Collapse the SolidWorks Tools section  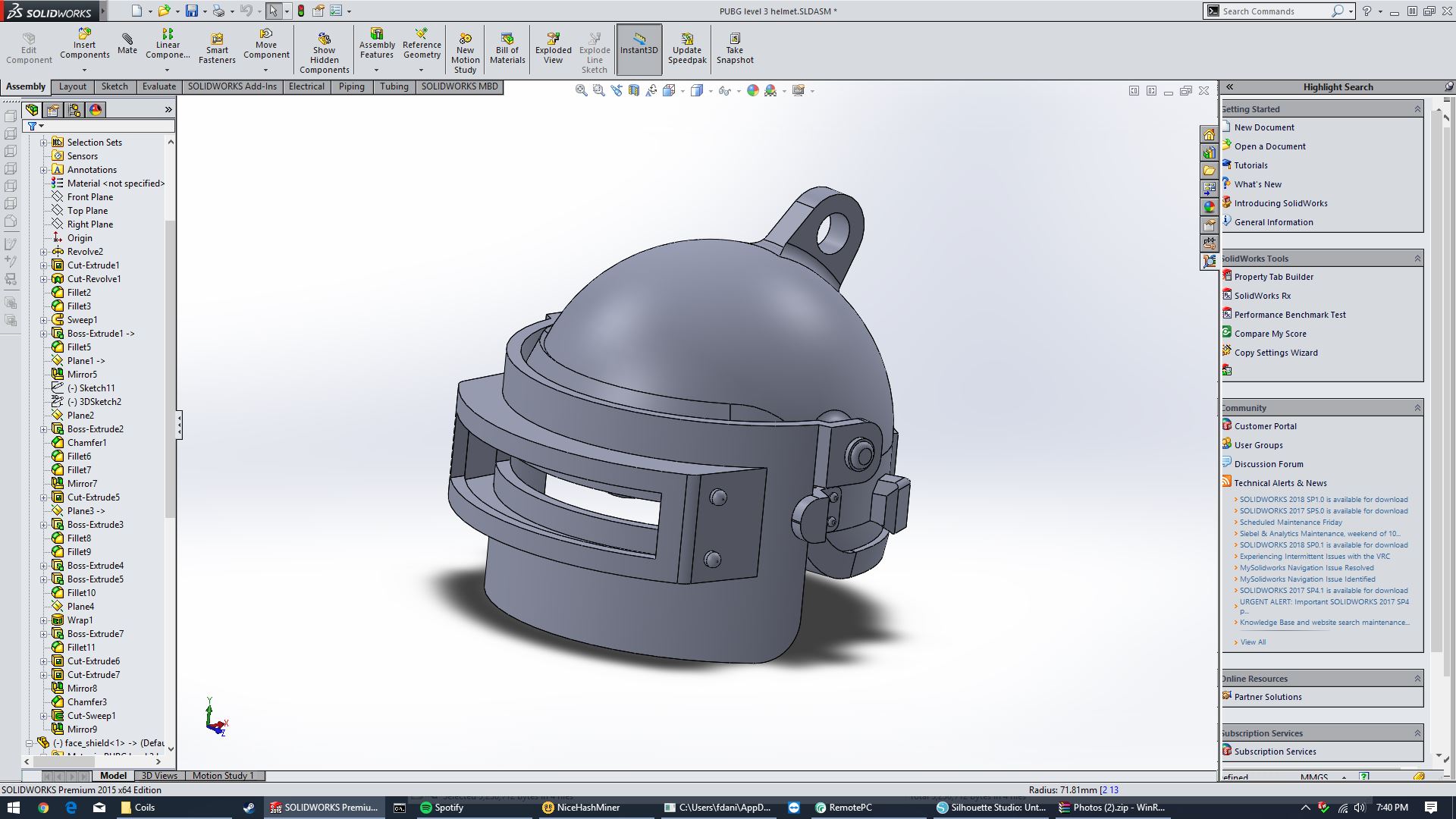pyautogui.click(x=1417, y=259)
